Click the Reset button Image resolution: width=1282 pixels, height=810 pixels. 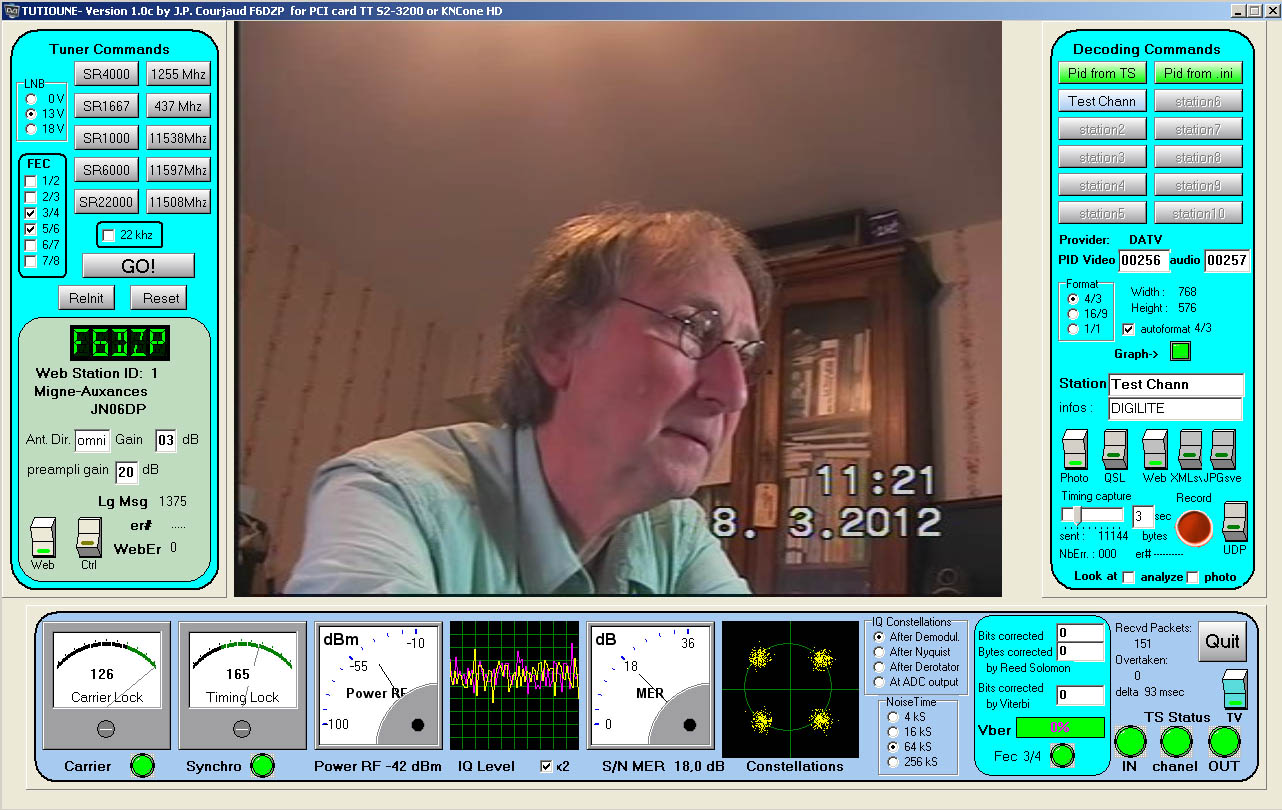point(160,298)
